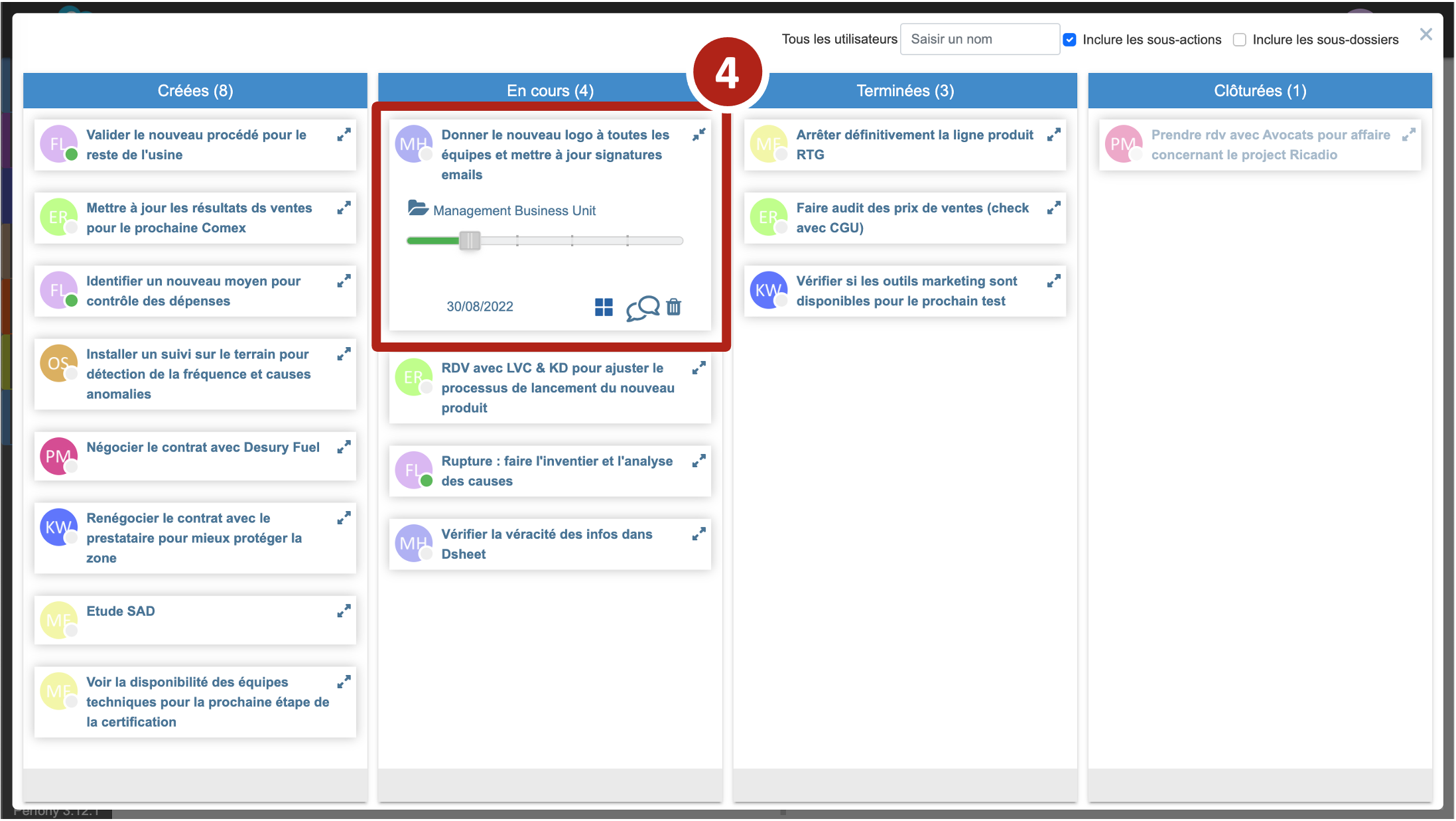Click the MH avatar on Vérifier la véracité card
1456x821 pixels.
pos(413,544)
